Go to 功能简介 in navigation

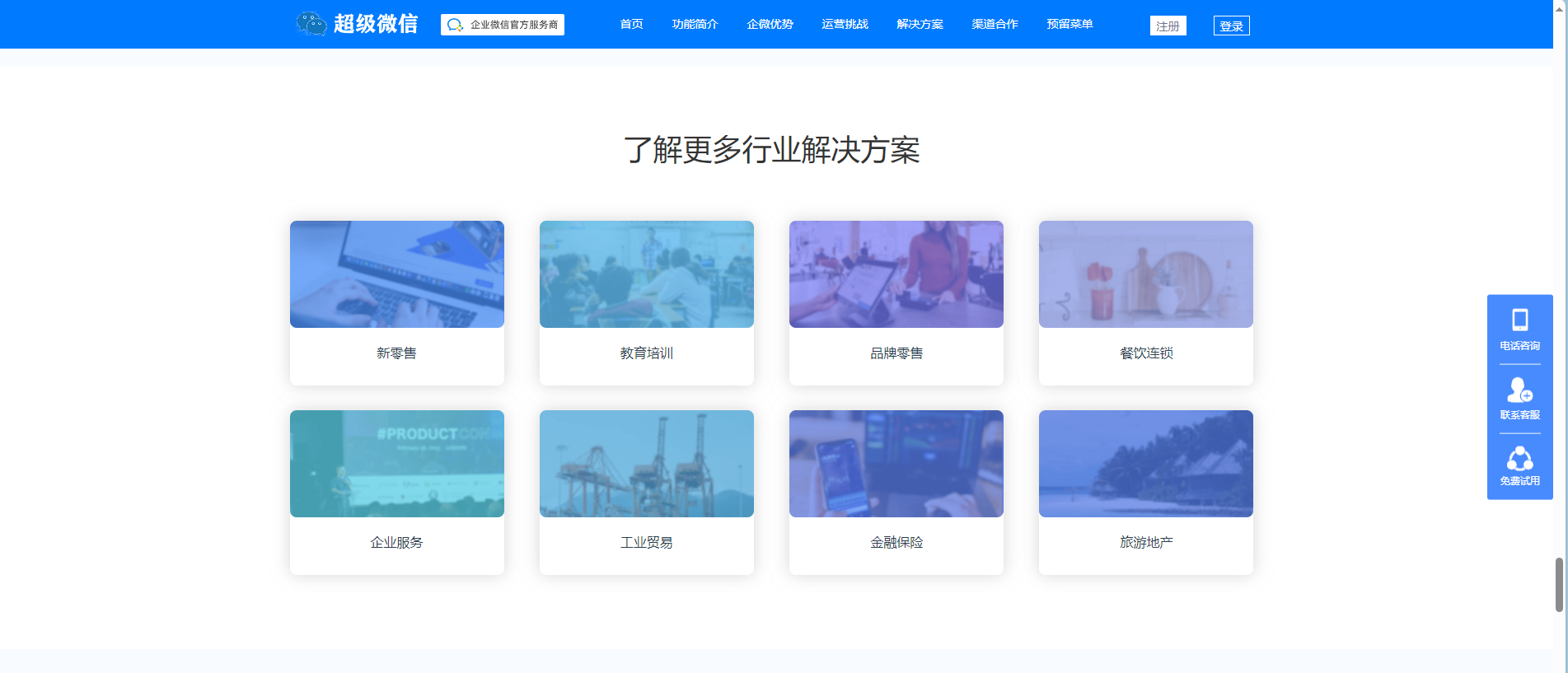(695, 25)
